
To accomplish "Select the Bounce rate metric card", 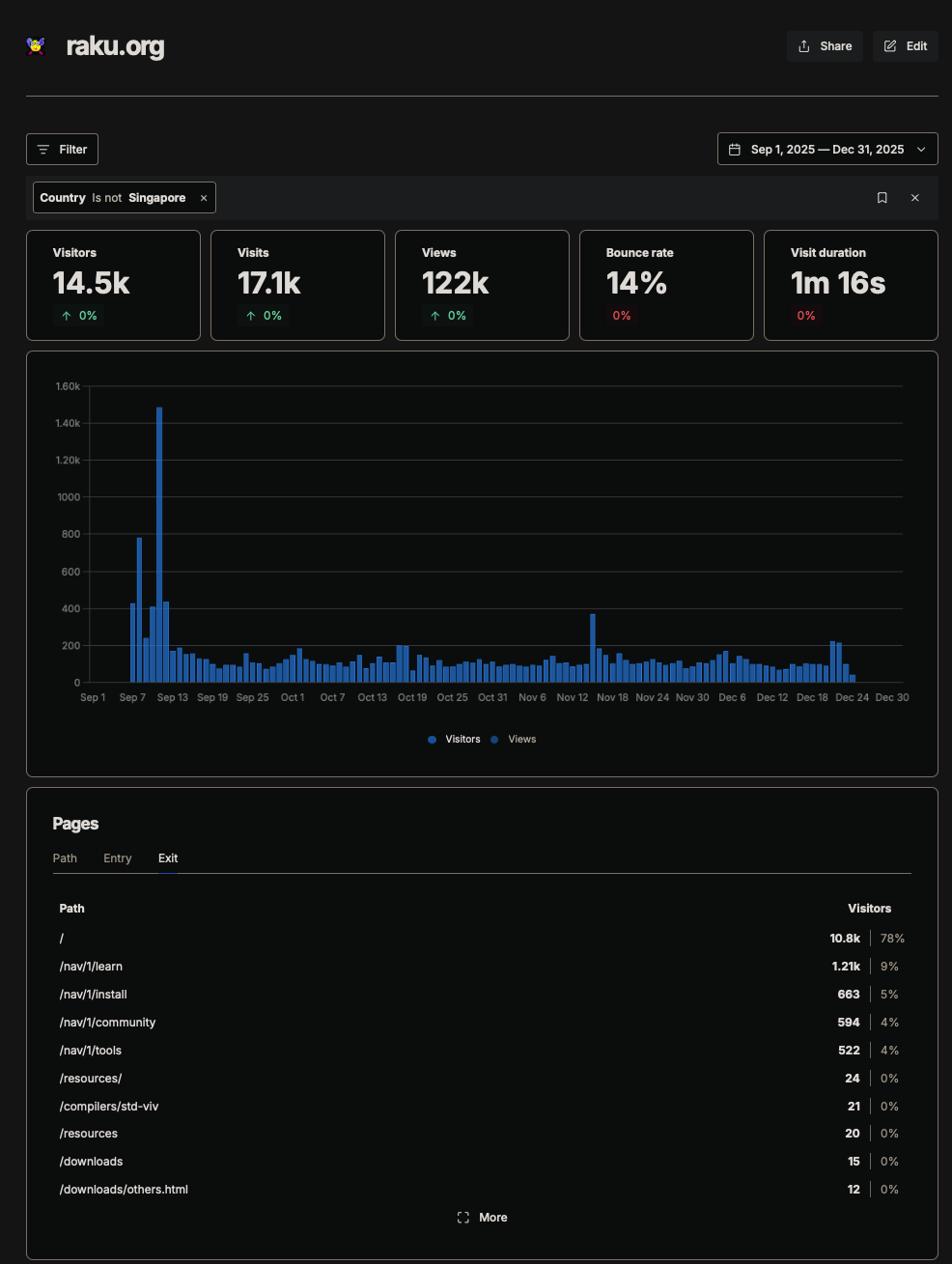I will pos(666,285).
